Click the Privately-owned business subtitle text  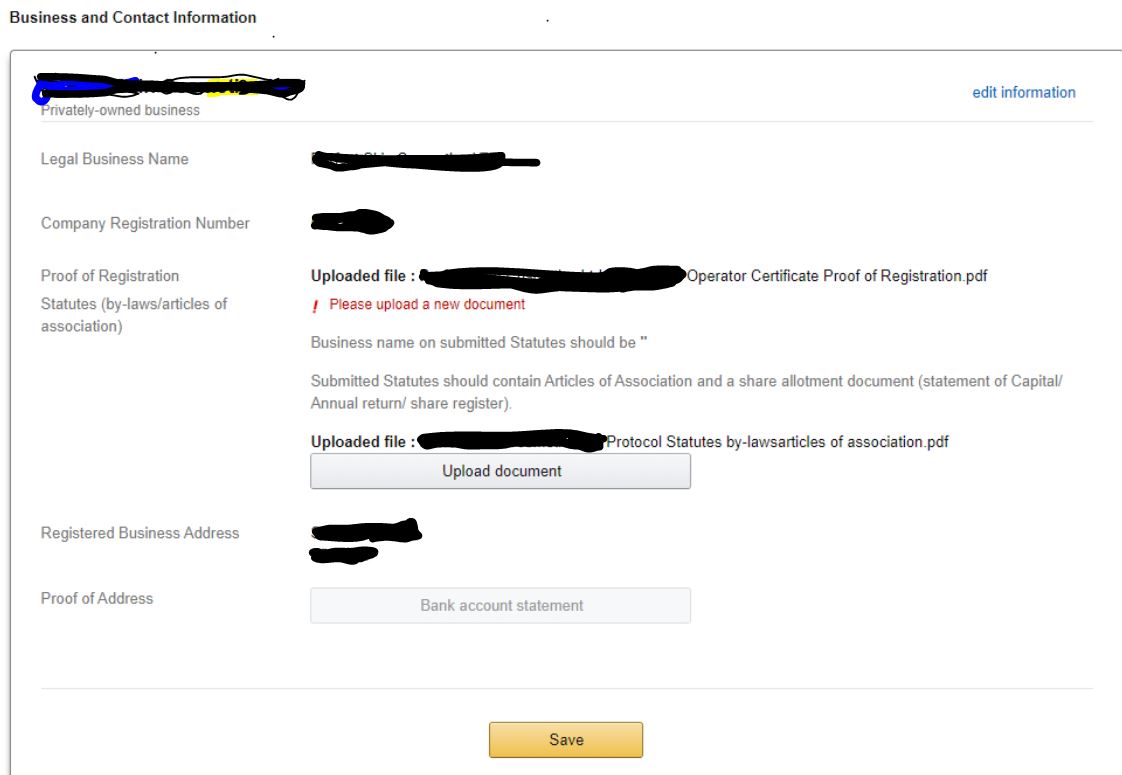pos(120,111)
